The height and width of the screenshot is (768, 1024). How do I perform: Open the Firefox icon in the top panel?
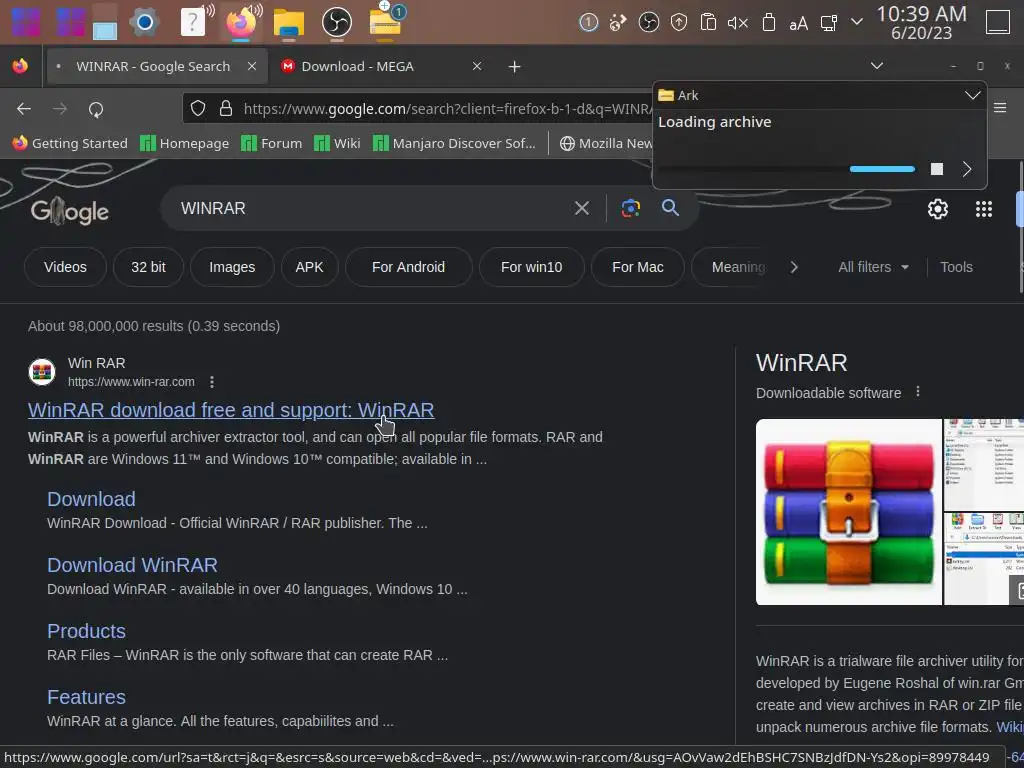pyautogui.click(x=241, y=22)
